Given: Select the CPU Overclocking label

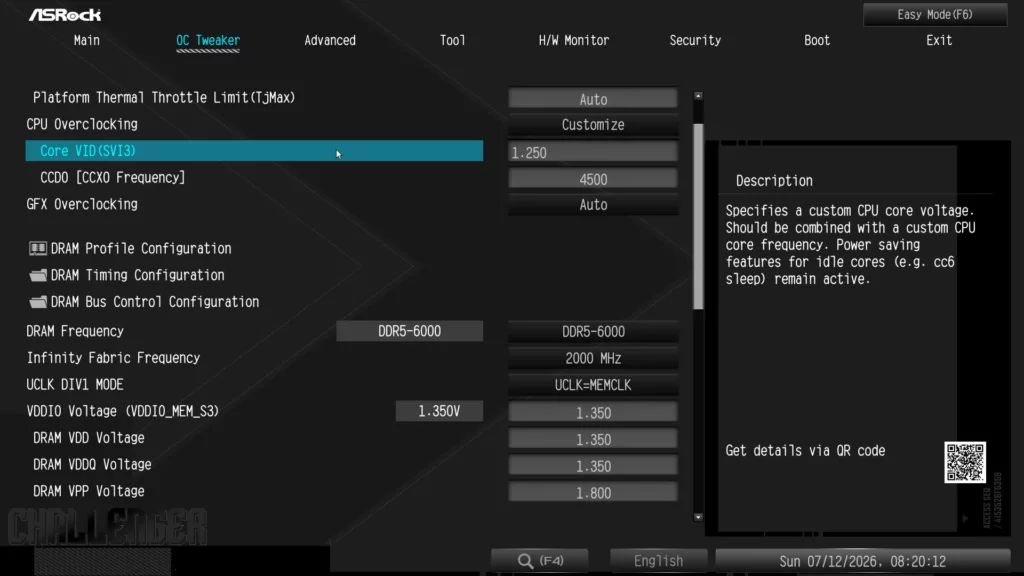Looking at the screenshot, I should 82,124.
